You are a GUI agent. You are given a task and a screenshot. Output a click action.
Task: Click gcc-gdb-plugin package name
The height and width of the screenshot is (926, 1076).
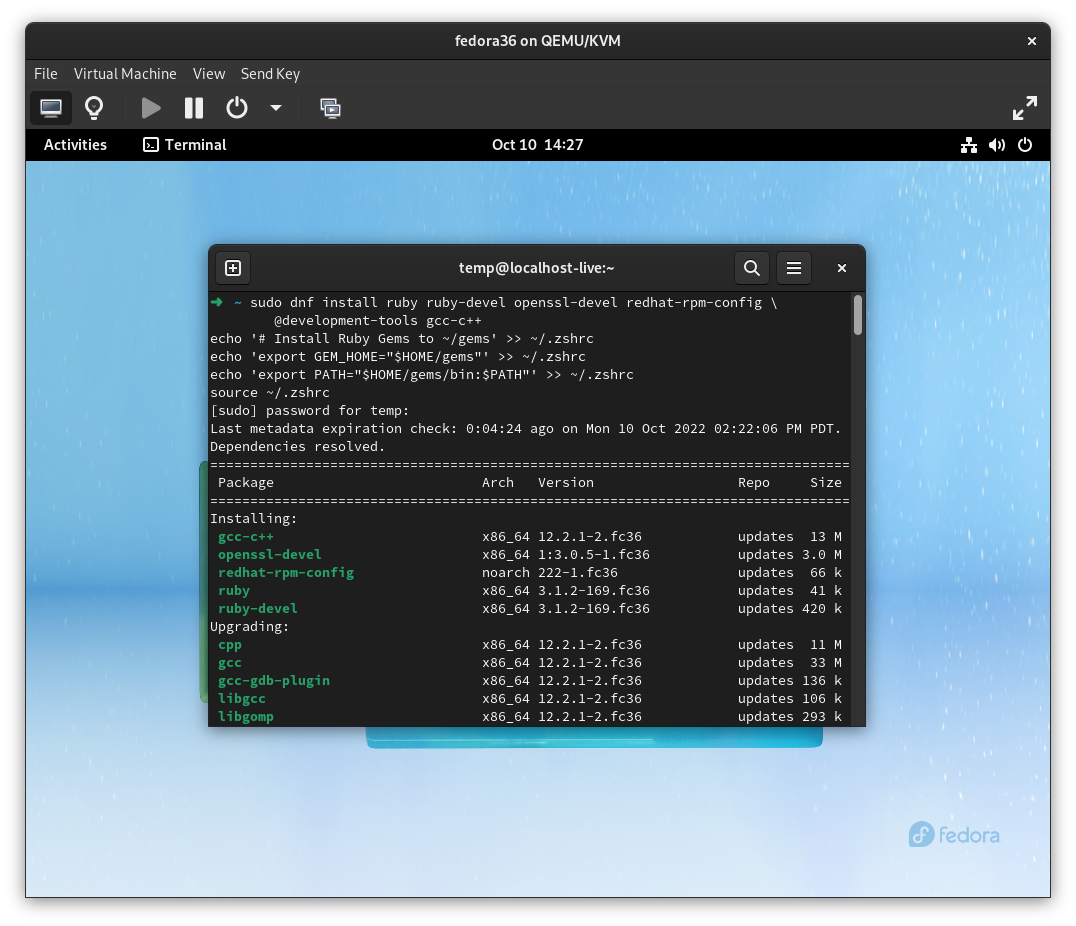(x=274, y=680)
